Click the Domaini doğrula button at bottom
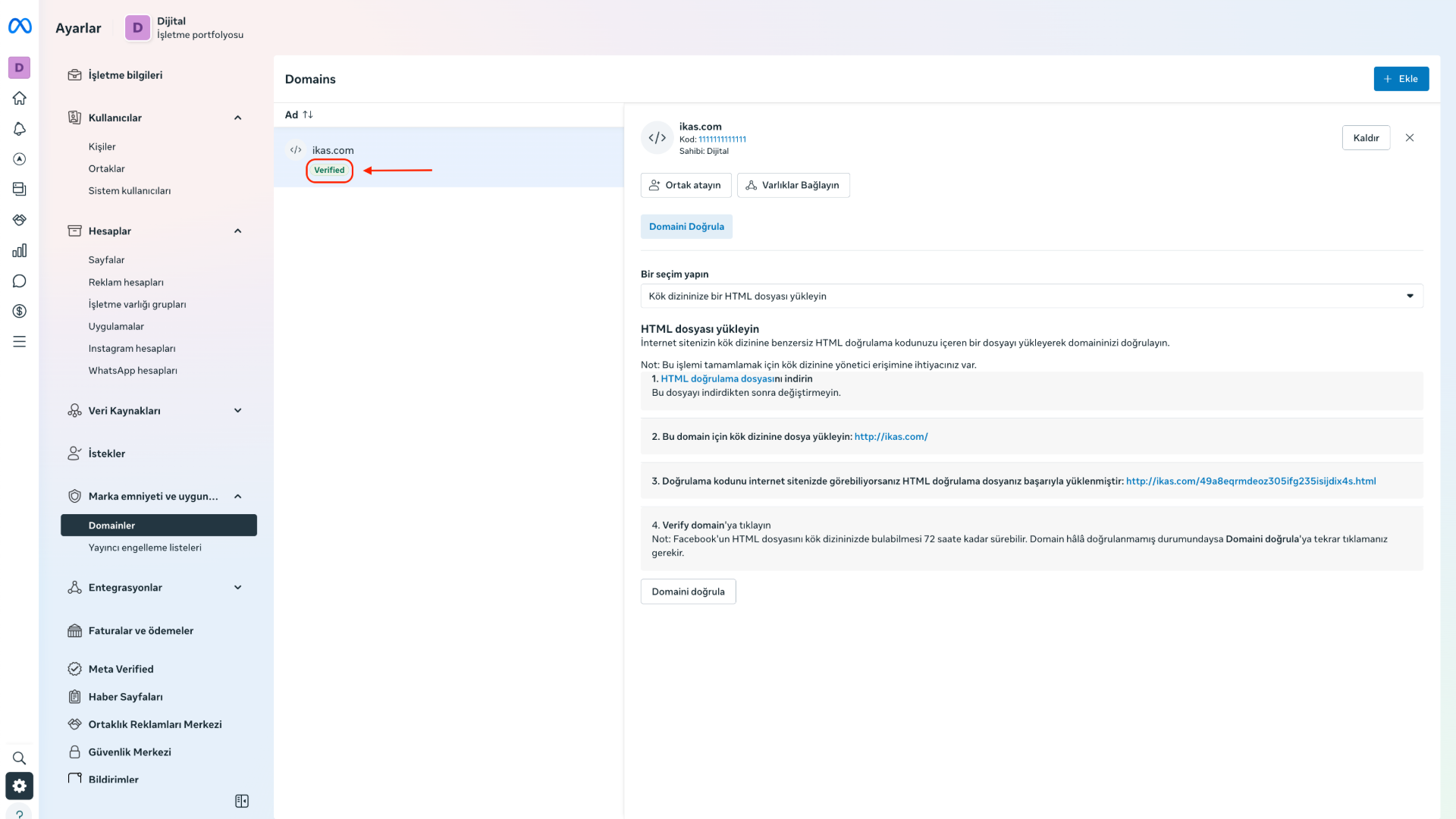1456x819 pixels. 688,591
